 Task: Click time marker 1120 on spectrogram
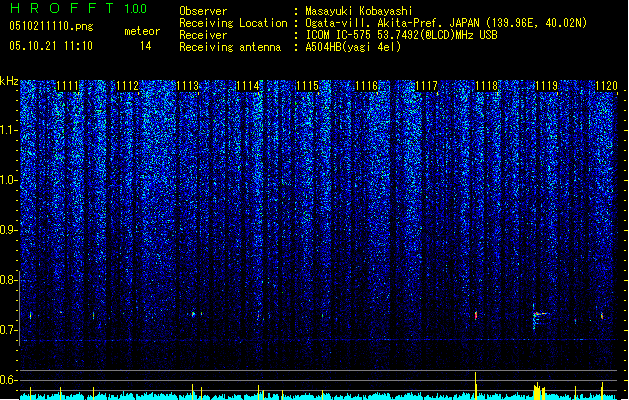click(606, 86)
